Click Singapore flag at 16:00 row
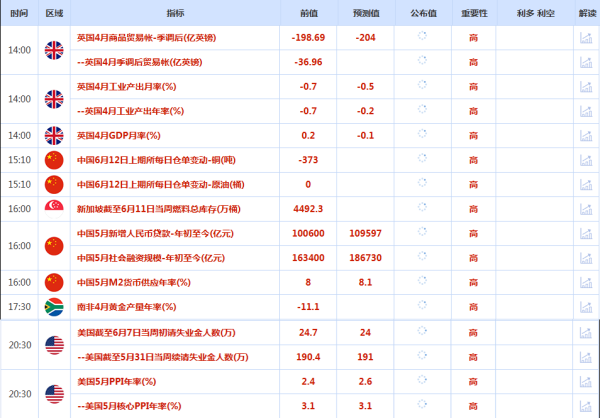Image resolution: width=600 pixels, height=418 pixels. (x=54, y=209)
